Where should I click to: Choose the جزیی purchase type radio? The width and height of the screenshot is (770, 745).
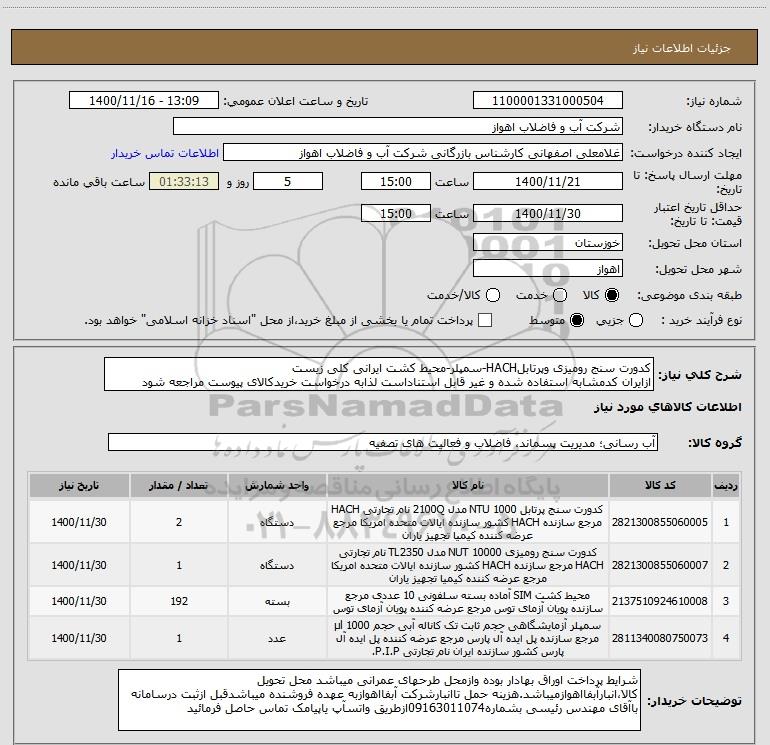(636, 320)
